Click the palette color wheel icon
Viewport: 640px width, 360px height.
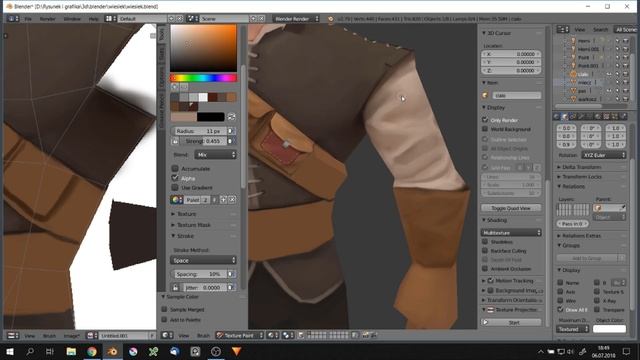[x=176, y=200]
